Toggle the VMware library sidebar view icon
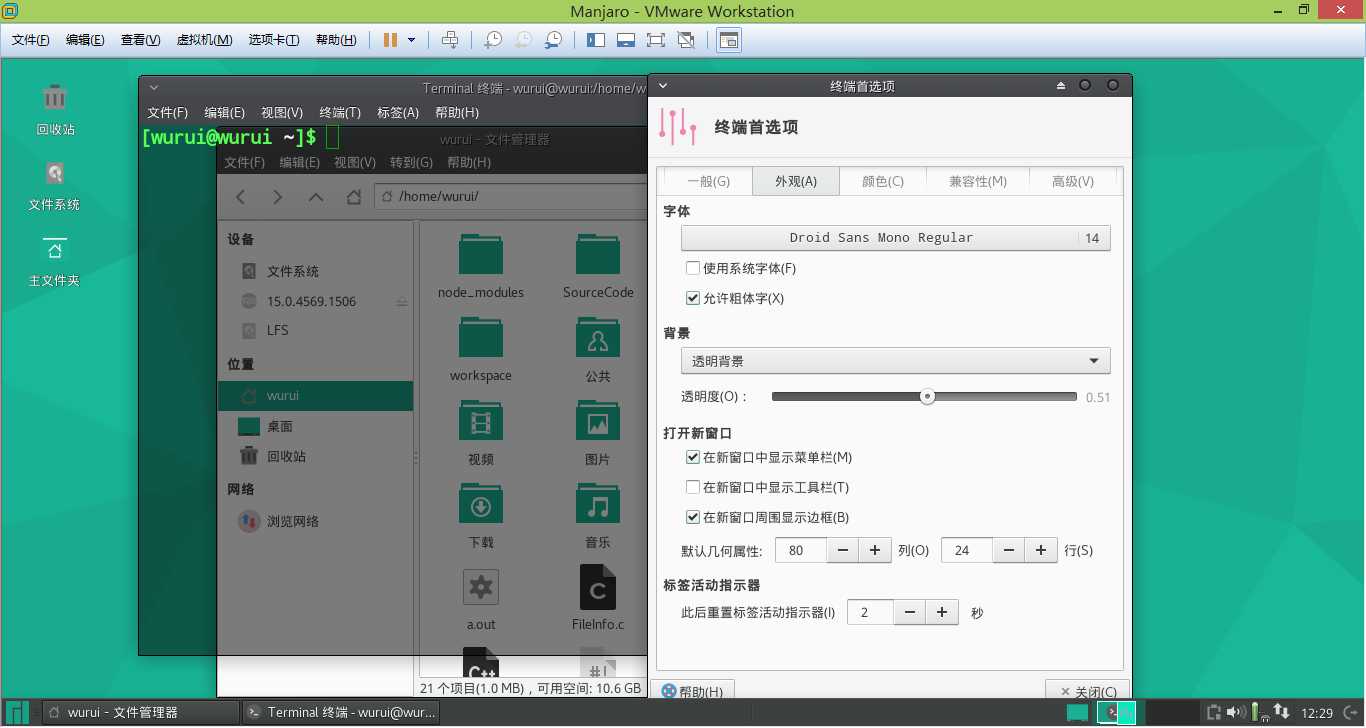 click(x=596, y=40)
